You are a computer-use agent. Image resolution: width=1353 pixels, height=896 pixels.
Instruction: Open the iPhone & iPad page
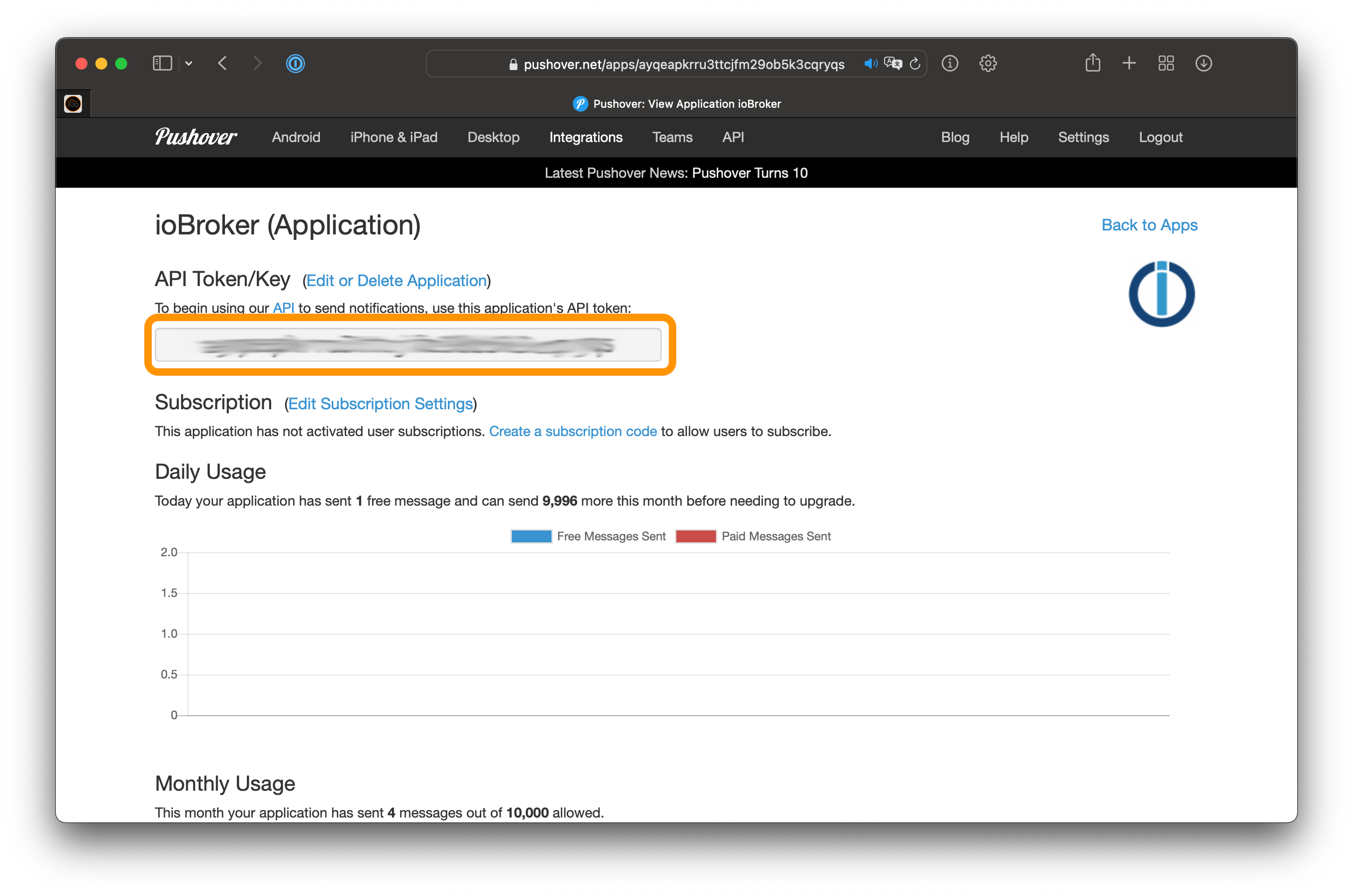point(394,137)
